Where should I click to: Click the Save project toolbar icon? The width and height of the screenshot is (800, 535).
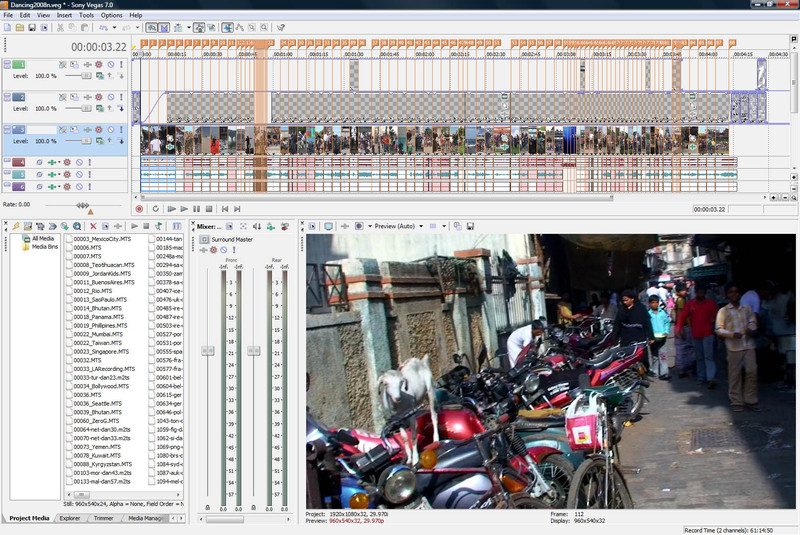[x=33, y=27]
